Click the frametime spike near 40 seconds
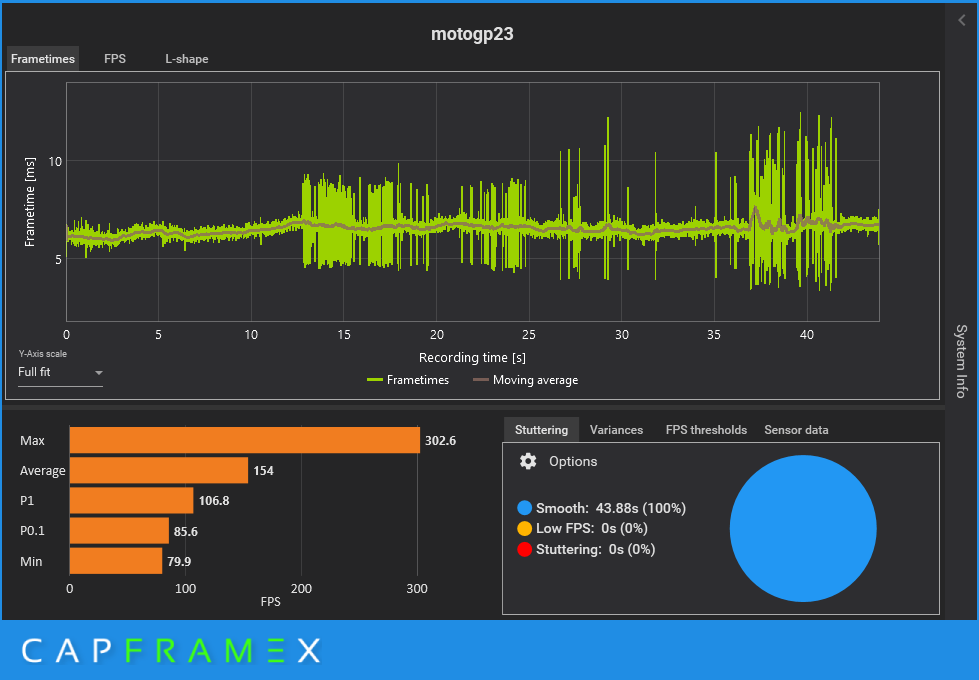Viewport: 979px width, 680px height. pyautogui.click(x=801, y=200)
